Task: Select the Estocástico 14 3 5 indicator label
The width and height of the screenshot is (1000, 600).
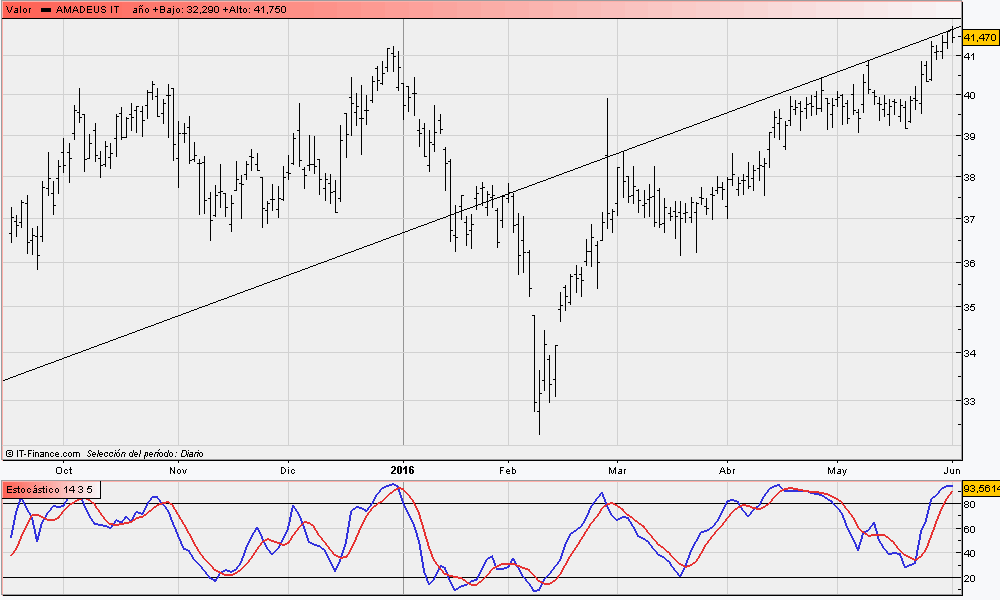Action: 50,490
